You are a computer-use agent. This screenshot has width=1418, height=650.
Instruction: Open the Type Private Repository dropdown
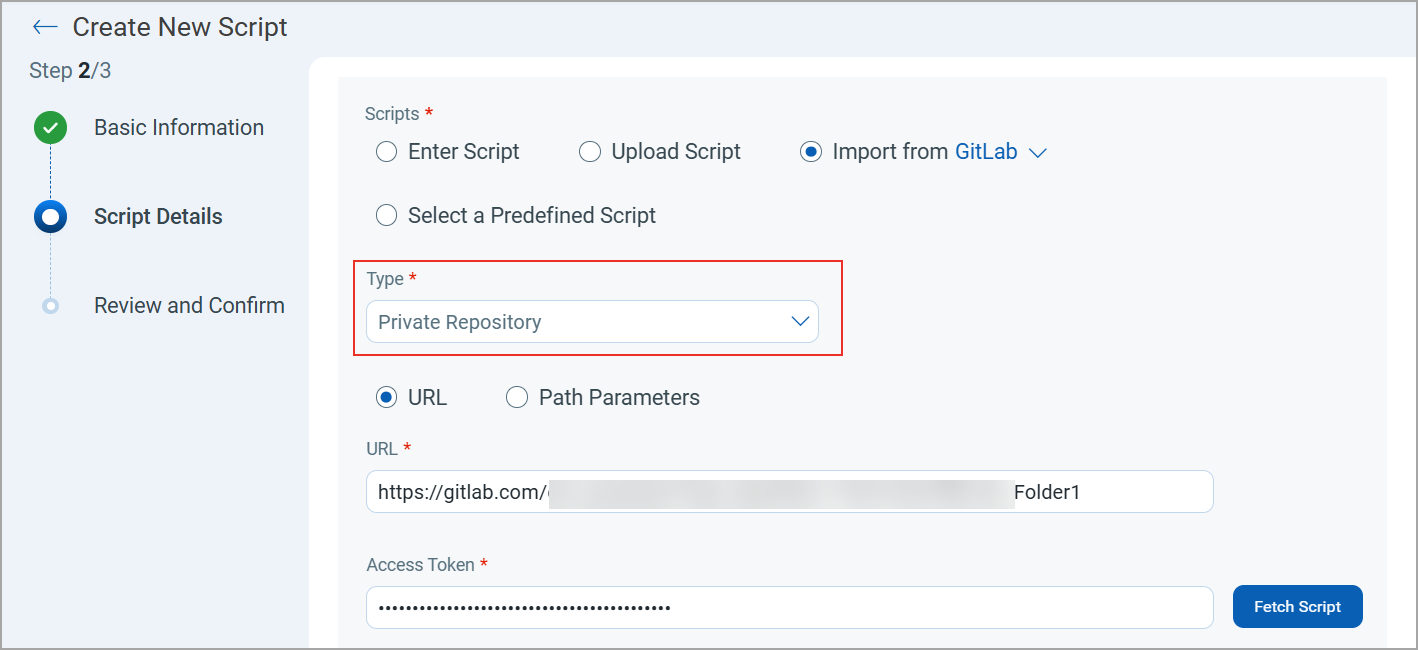coord(580,322)
